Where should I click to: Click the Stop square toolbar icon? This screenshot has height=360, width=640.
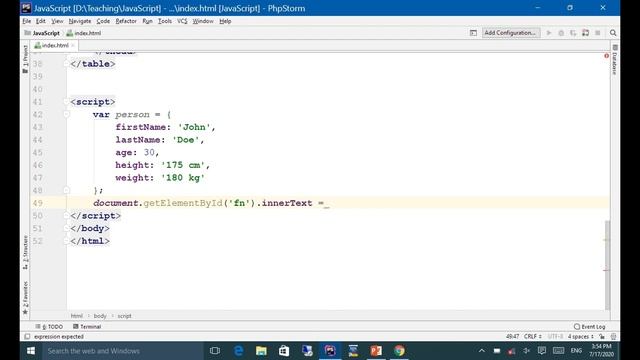tap(598, 33)
